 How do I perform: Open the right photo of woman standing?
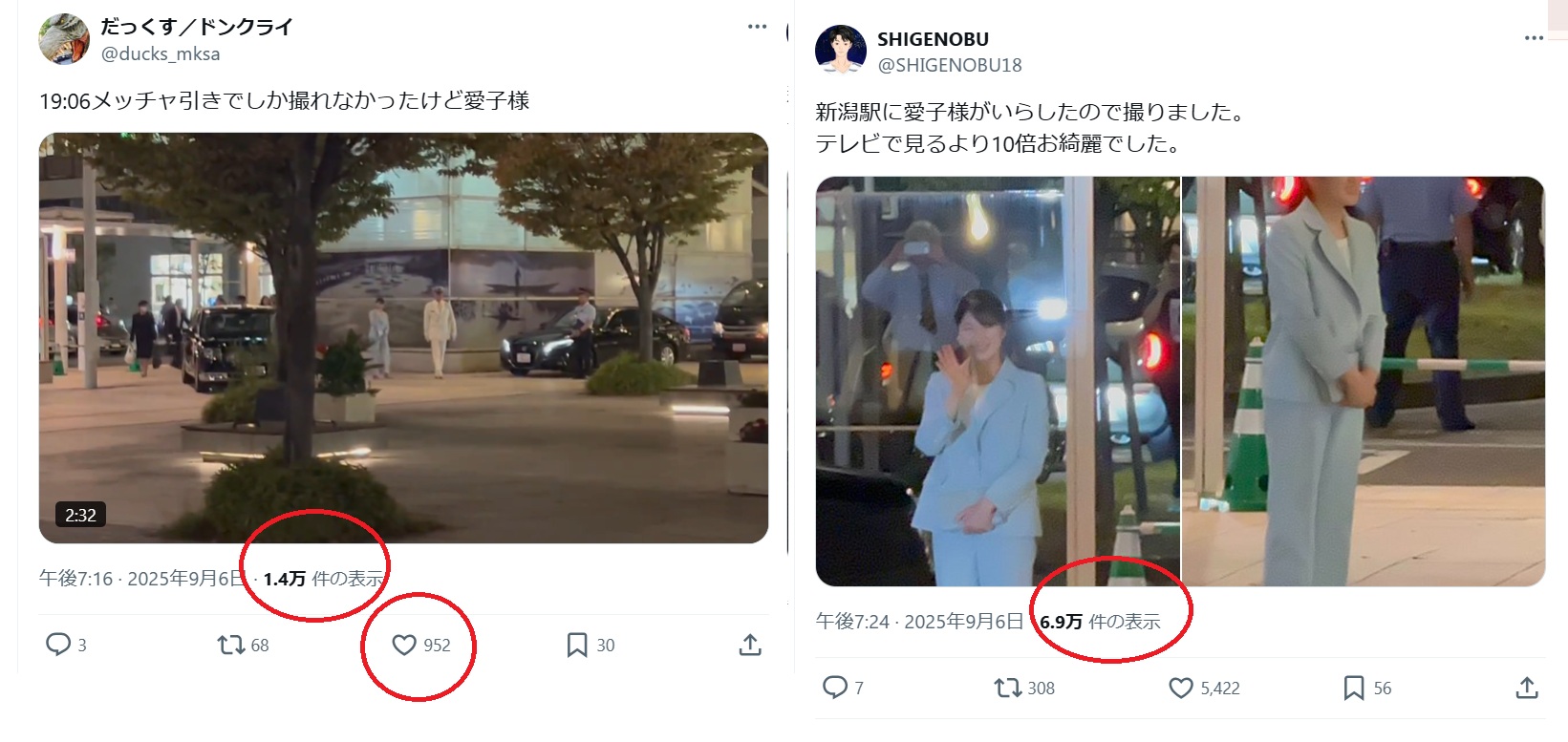(x=1364, y=381)
